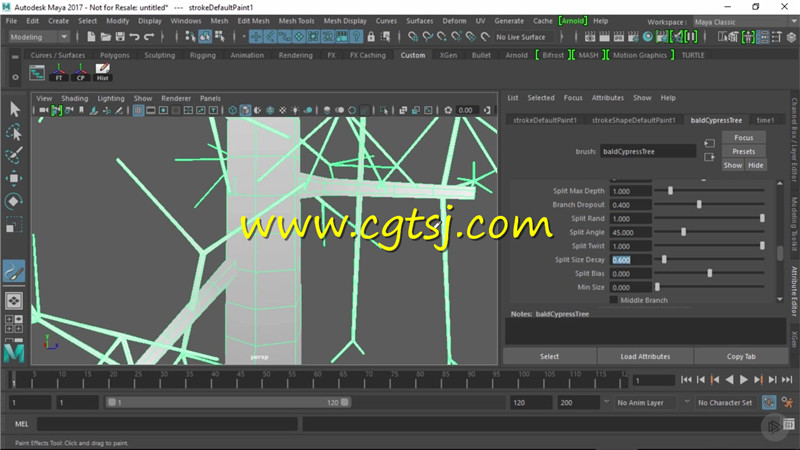
Task: Click the Undo arrow icon
Action: (134, 37)
